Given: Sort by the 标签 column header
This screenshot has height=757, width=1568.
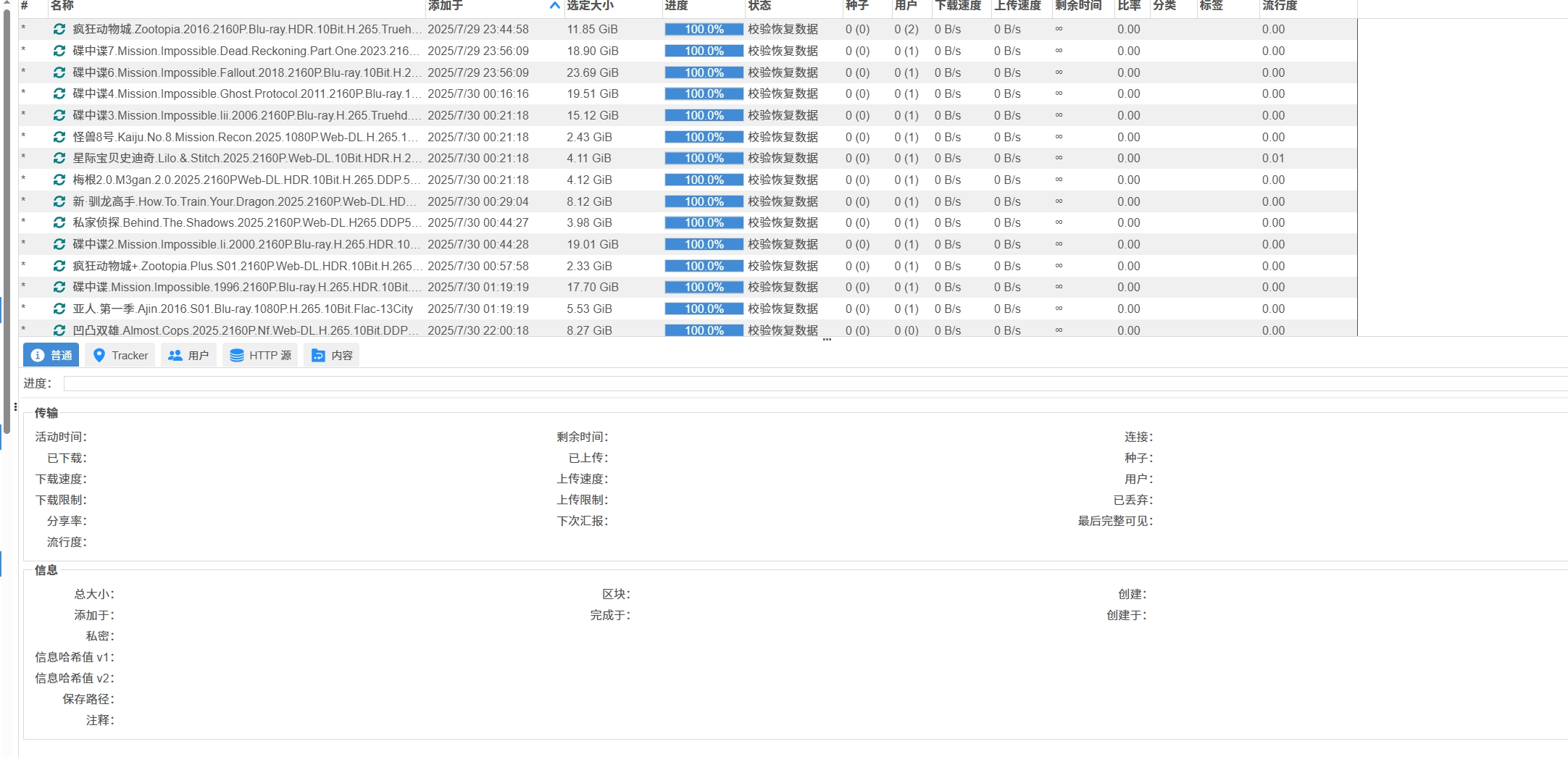Looking at the screenshot, I should [x=1228, y=6].
